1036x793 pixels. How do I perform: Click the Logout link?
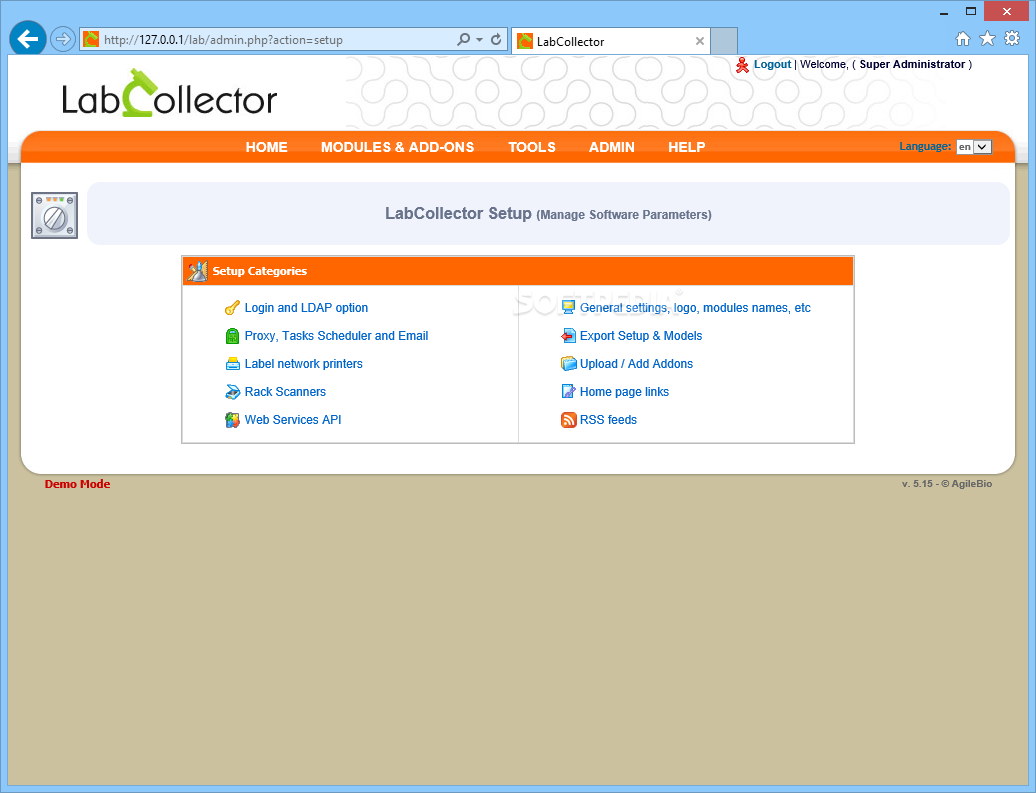click(x=772, y=64)
